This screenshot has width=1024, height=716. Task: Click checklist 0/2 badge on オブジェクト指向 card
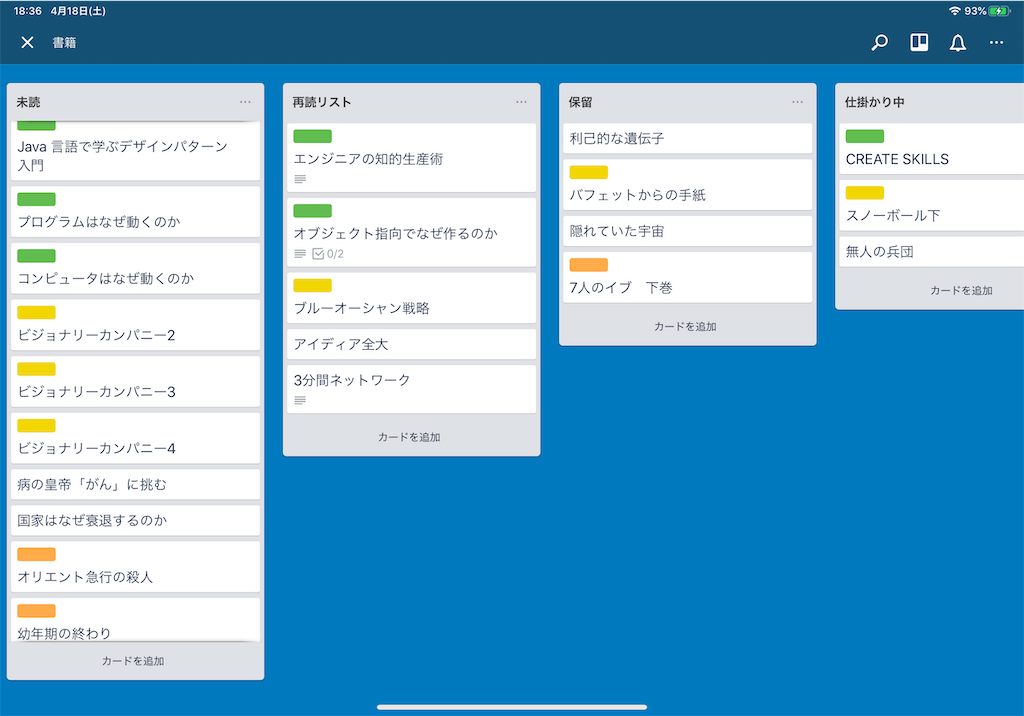coord(328,254)
